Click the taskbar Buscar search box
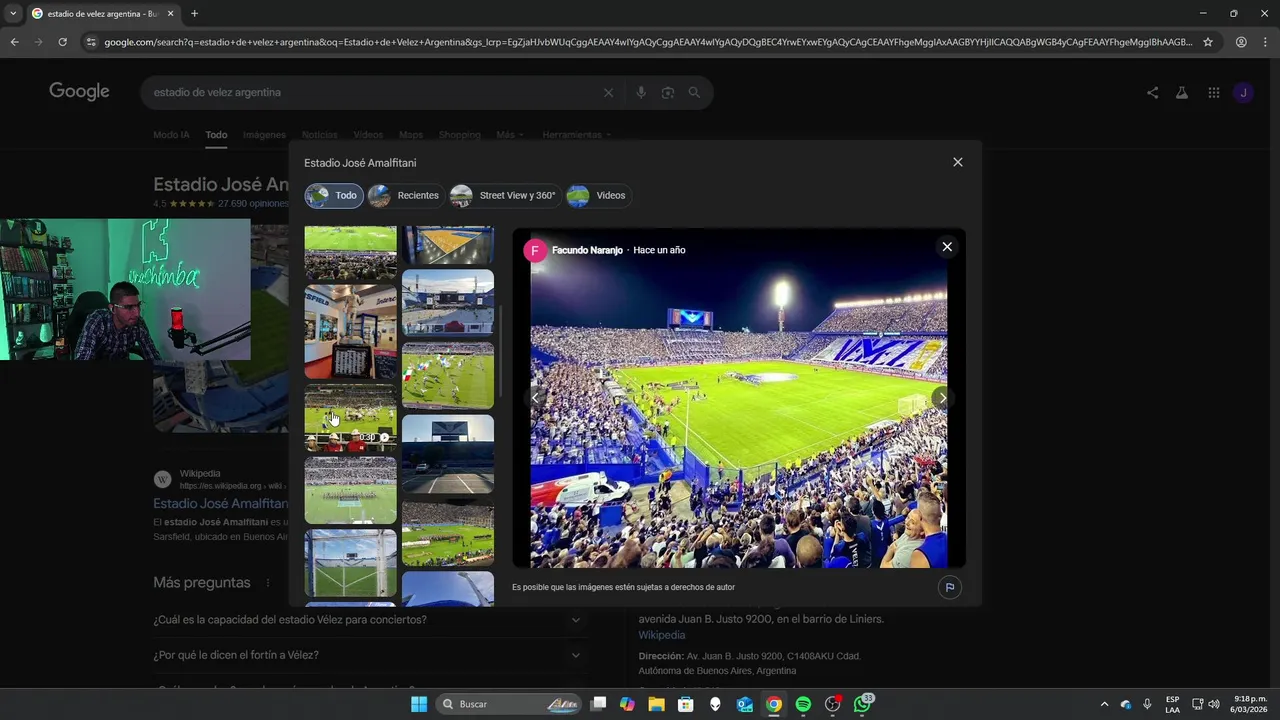Screen dimensions: 1280x720 point(510,704)
